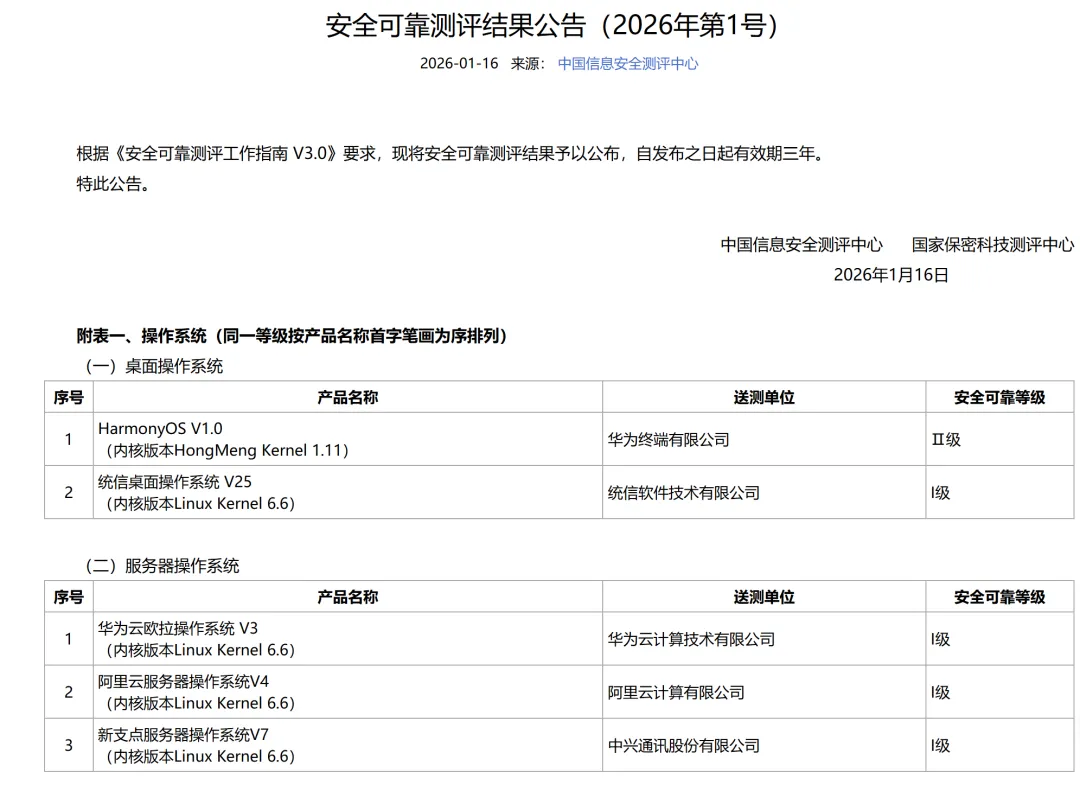Click the announcement title 安全可靠测评结果公告
The height and width of the screenshot is (785, 1080).
click(x=552, y=25)
